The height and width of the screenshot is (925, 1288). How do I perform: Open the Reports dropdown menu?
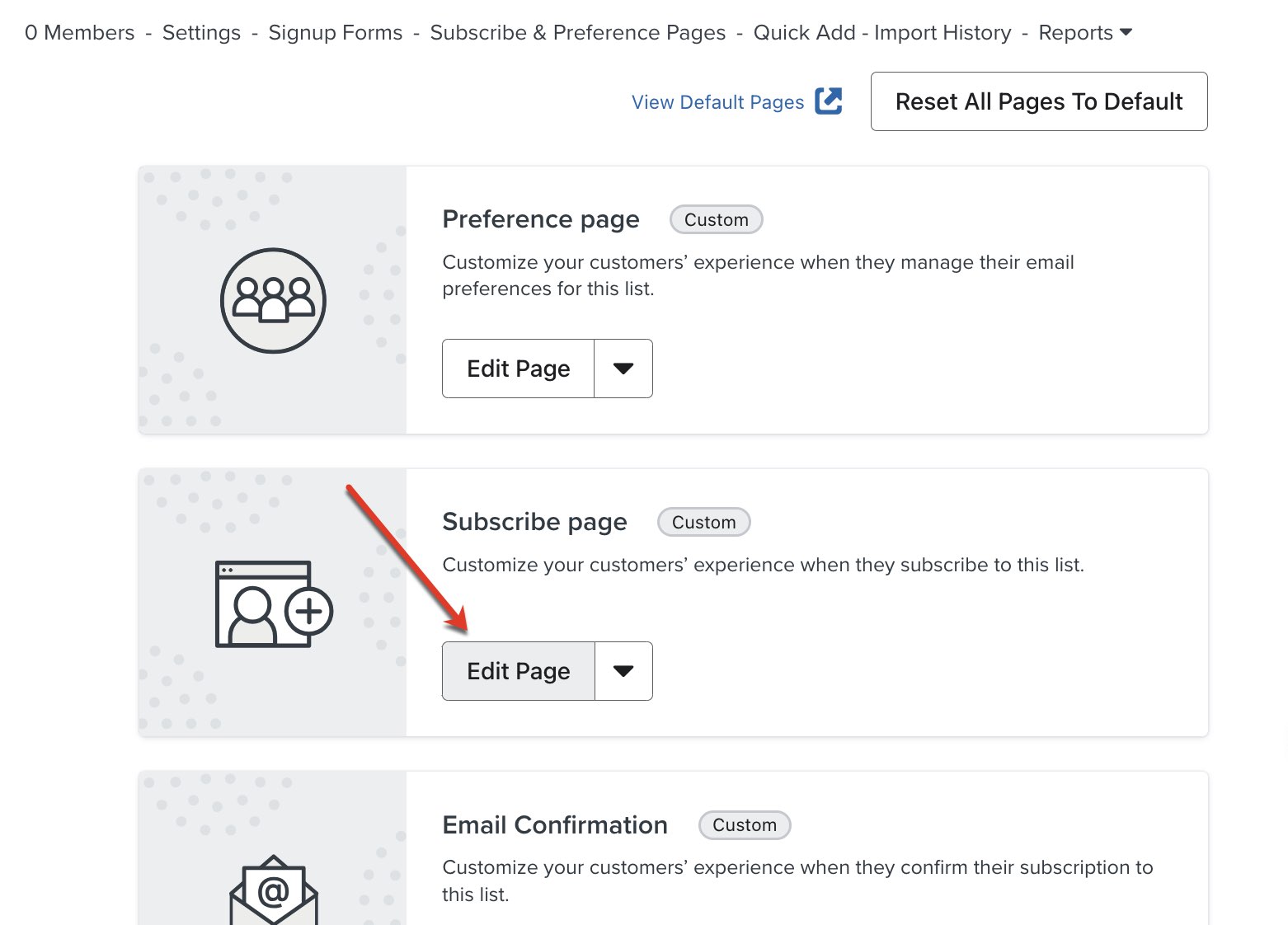(x=1084, y=33)
